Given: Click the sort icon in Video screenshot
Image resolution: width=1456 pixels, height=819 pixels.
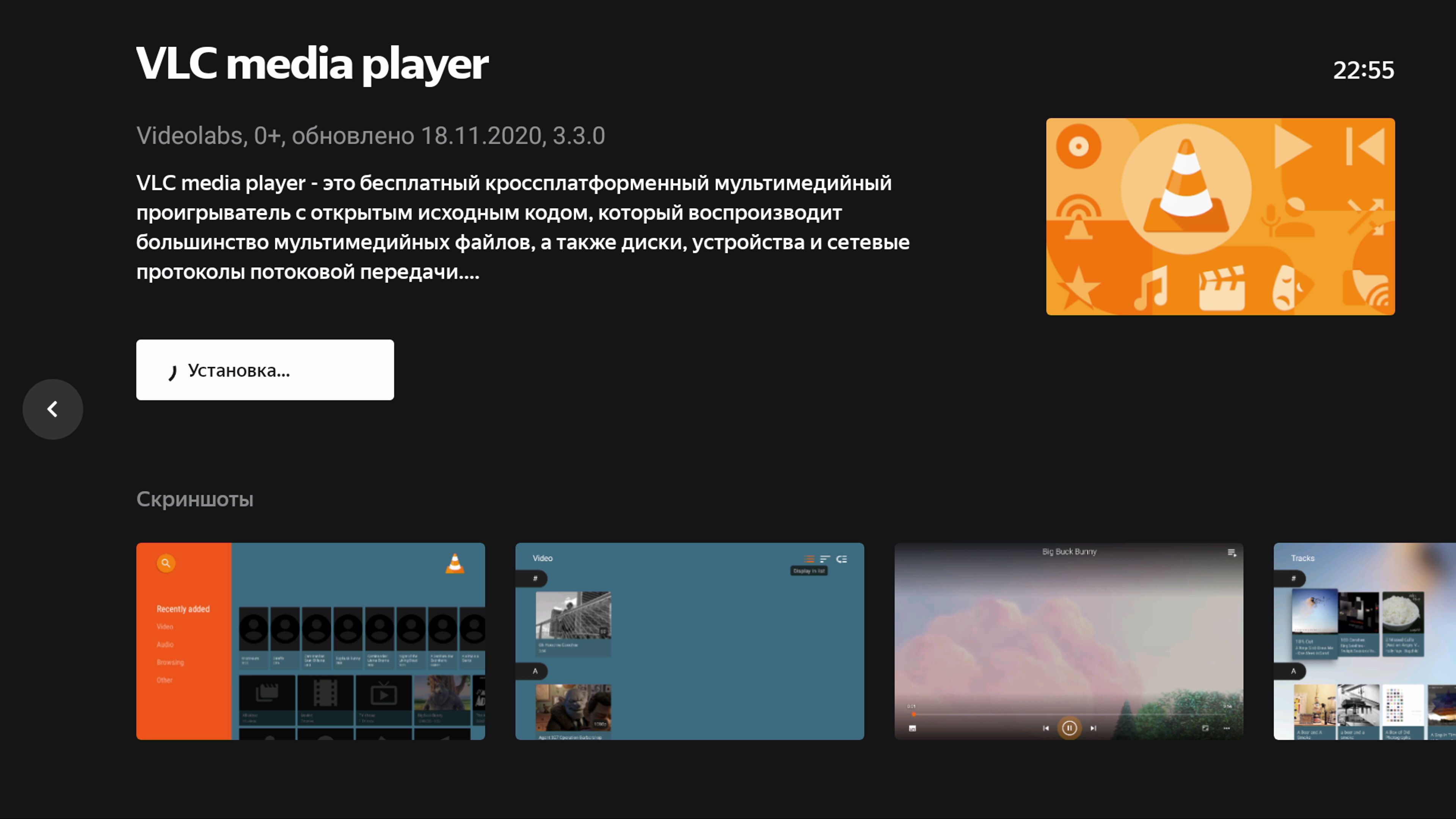Looking at the screenshot, I should (x=825, y=559).
